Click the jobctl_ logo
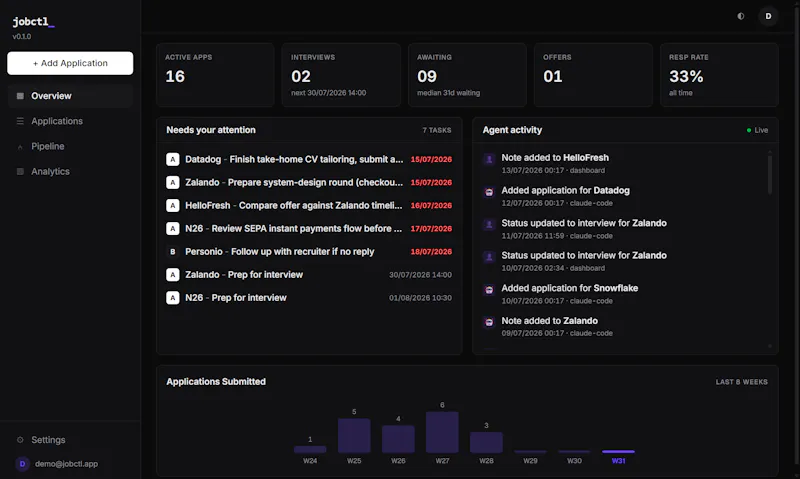 tap(33, 22)
